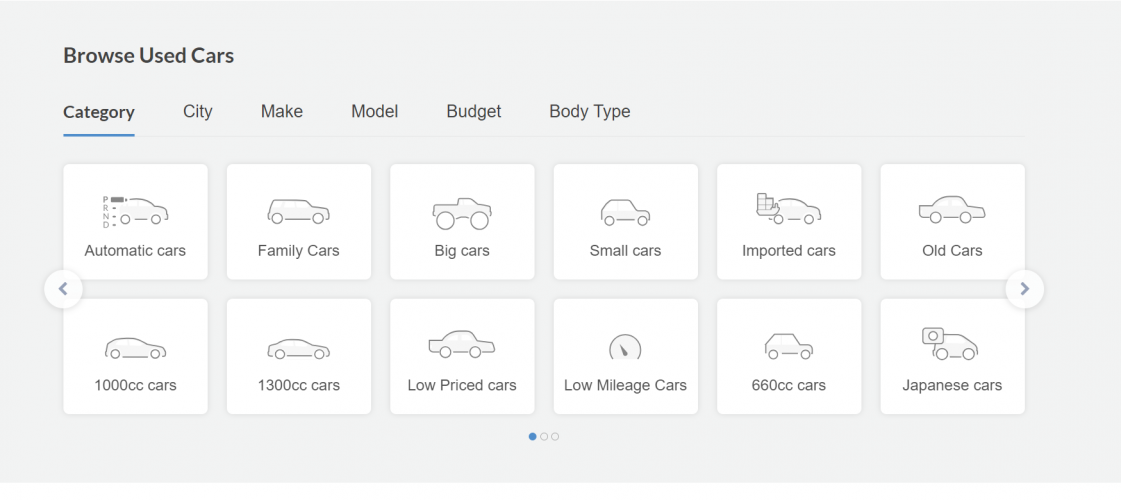Select the first carousel page dot
The width and height of the screenshot is (1121, 500).
pyautogui.click(x=533, y=436)
